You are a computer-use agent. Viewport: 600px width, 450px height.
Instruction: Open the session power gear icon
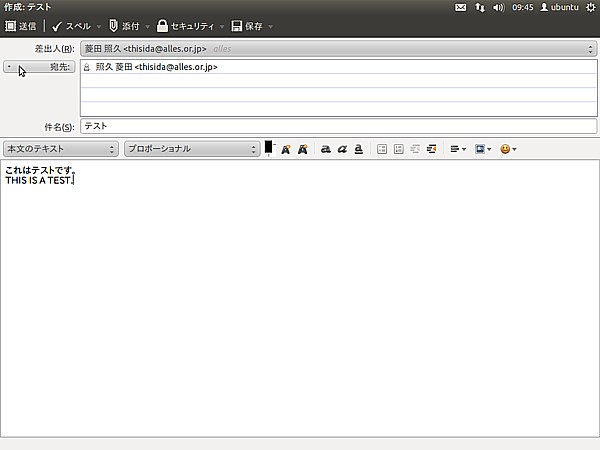pyautogui.click(x=590, y=7)
